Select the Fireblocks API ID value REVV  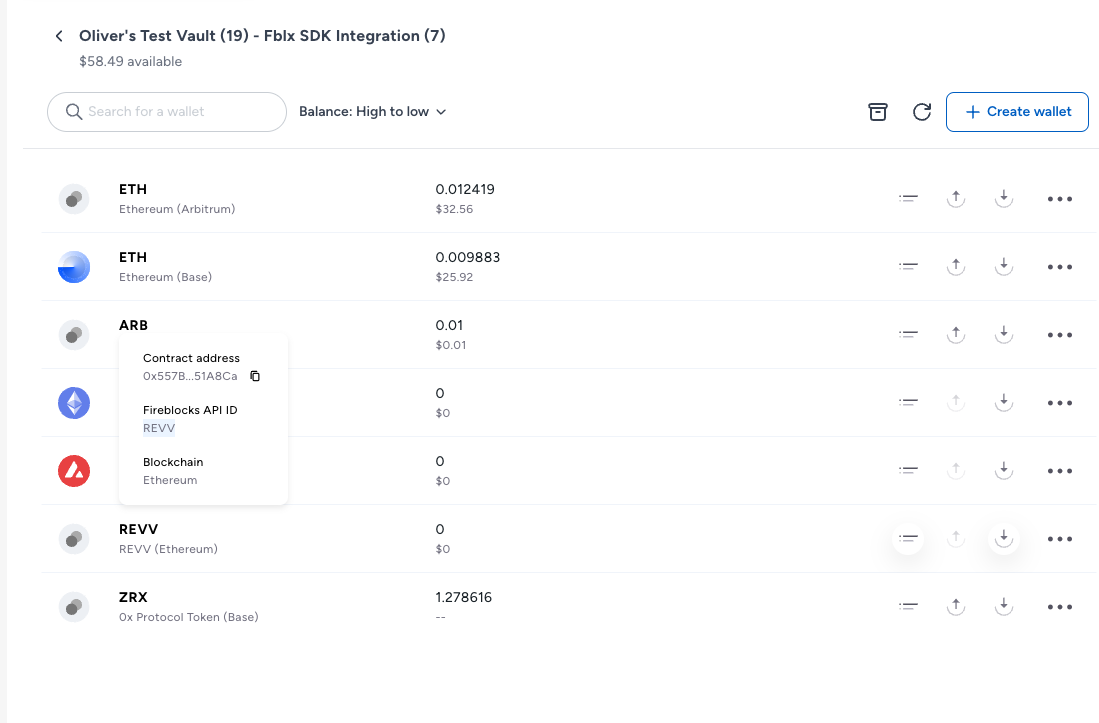click(159, 428)
